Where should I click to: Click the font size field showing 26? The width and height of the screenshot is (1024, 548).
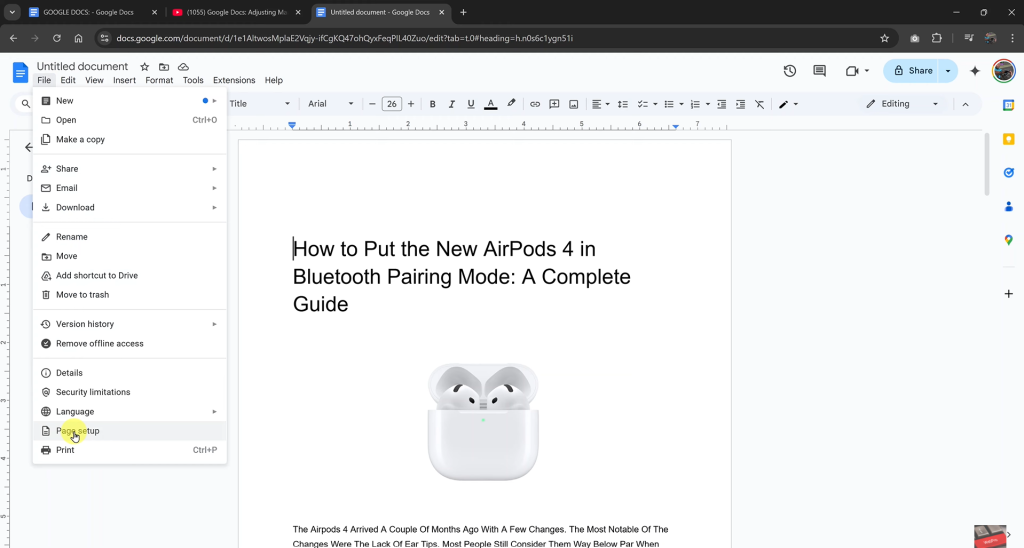(391, 104)
